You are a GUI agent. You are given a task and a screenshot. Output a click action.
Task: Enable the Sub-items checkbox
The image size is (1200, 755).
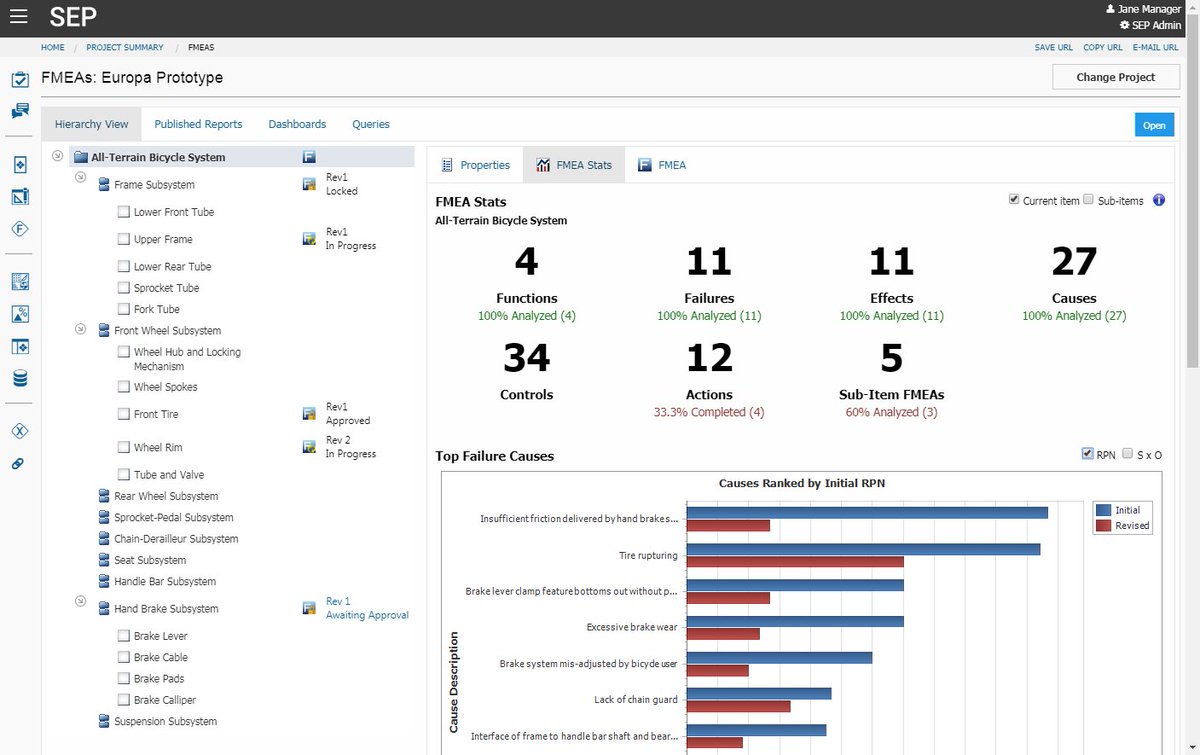click(1086, 199)
